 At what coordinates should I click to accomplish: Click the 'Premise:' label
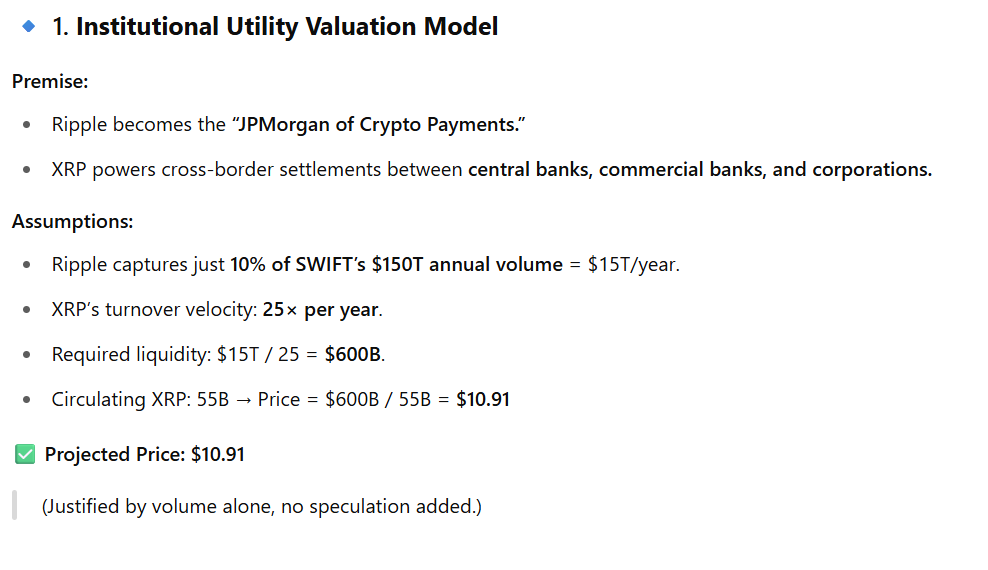[50, 81]
